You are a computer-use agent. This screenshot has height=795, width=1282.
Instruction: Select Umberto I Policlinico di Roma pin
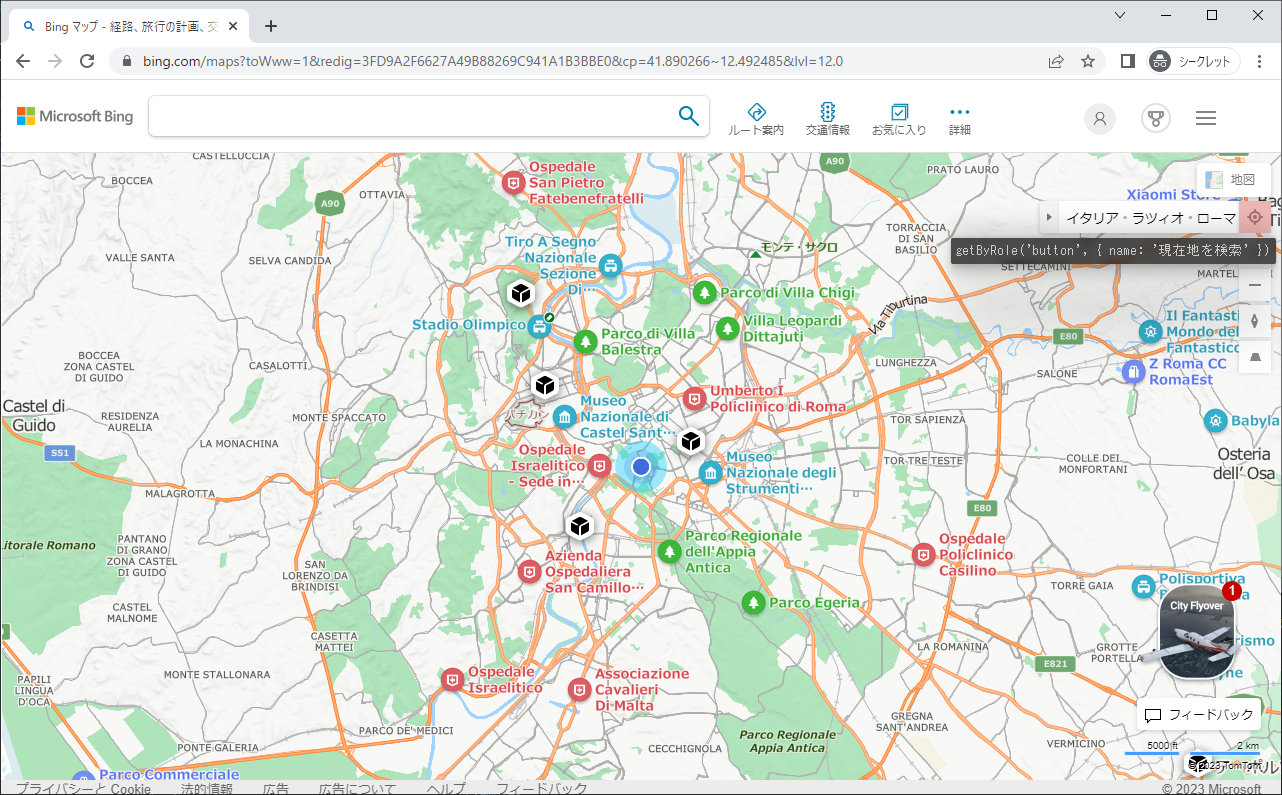(695, 398)
